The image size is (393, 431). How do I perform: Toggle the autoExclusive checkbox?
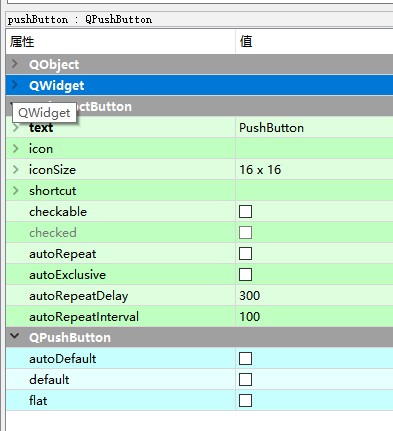click(245, 275)
